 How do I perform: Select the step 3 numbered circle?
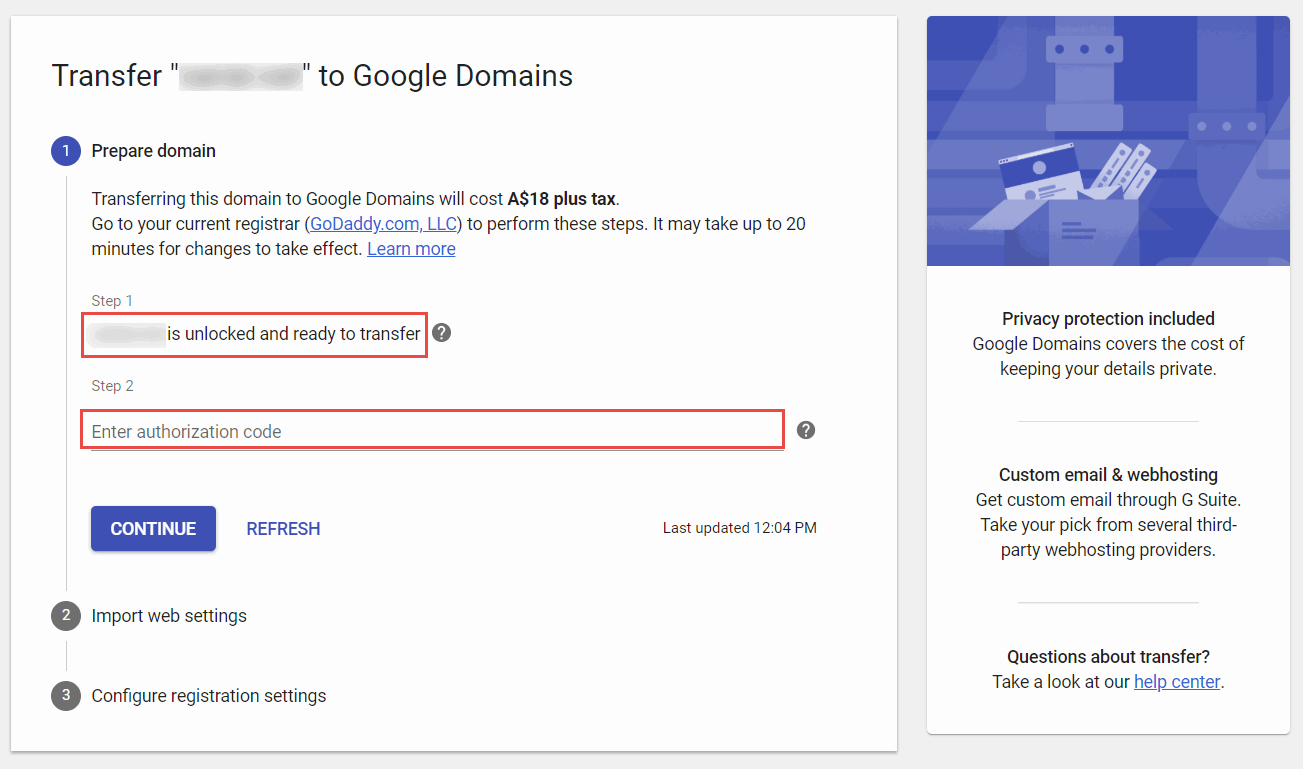(66, 695)
